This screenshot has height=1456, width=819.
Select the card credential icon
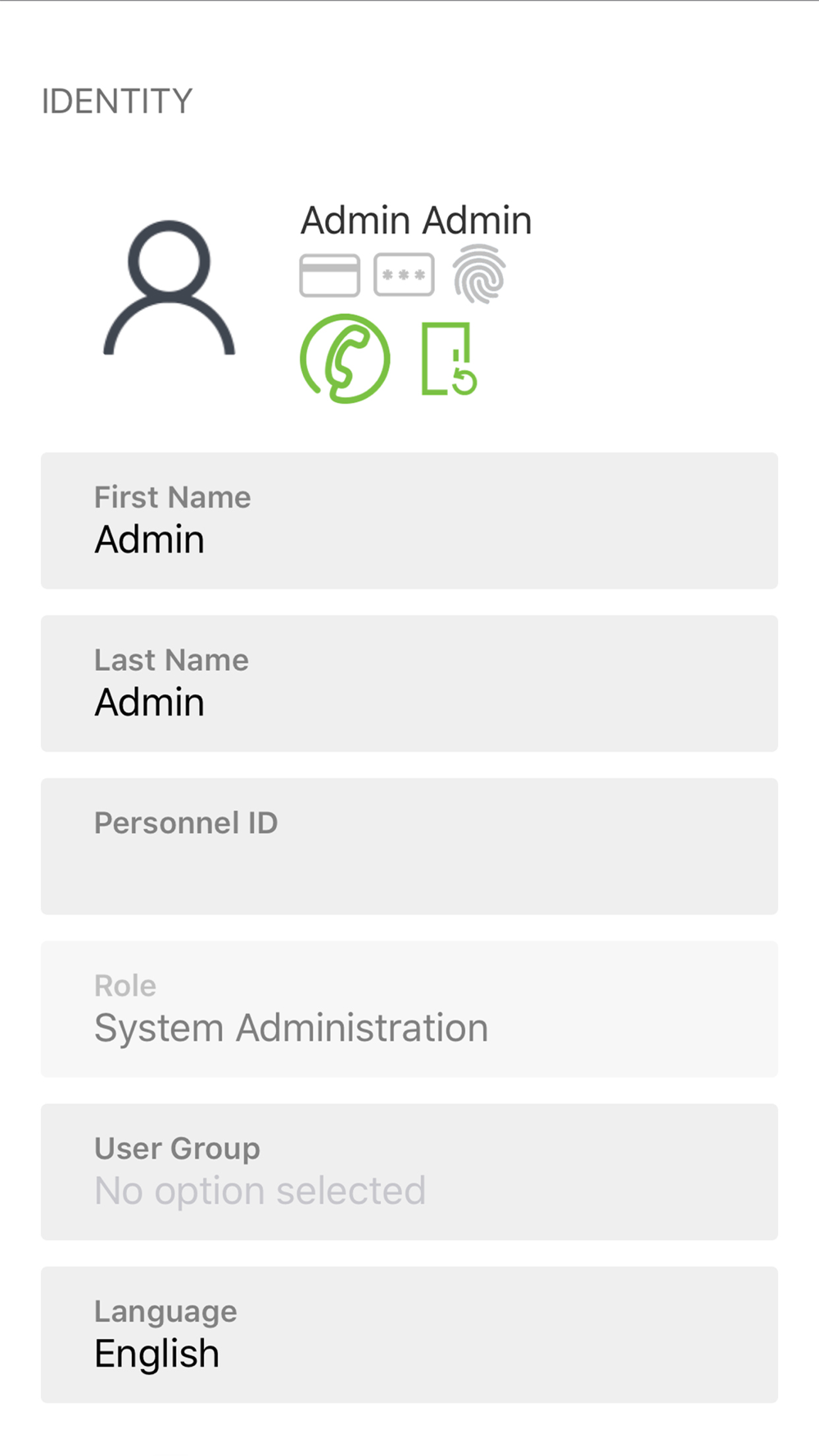pyautogui.click(x=329, y=275)
